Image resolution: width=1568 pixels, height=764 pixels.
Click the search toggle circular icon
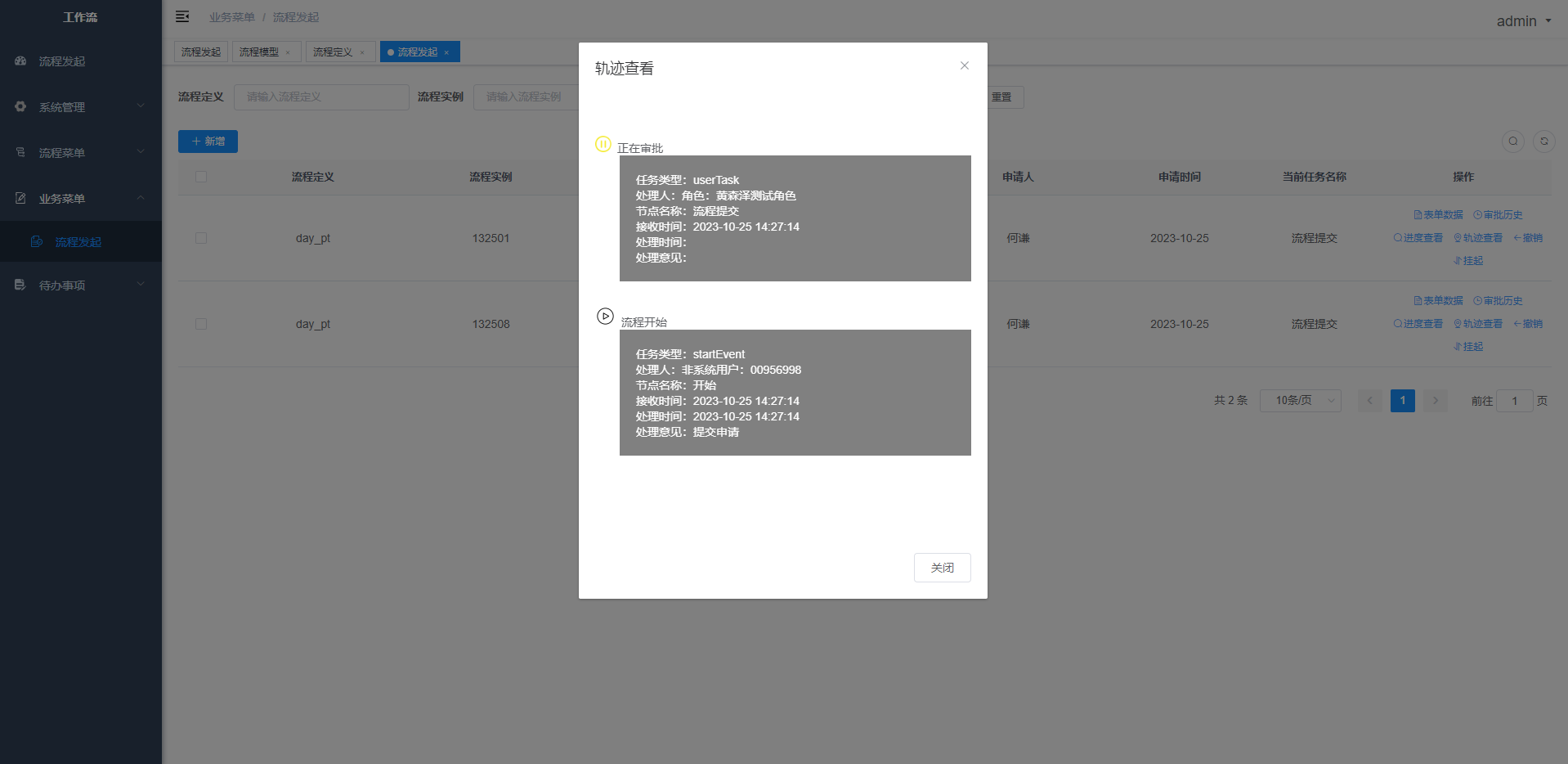1513,142
